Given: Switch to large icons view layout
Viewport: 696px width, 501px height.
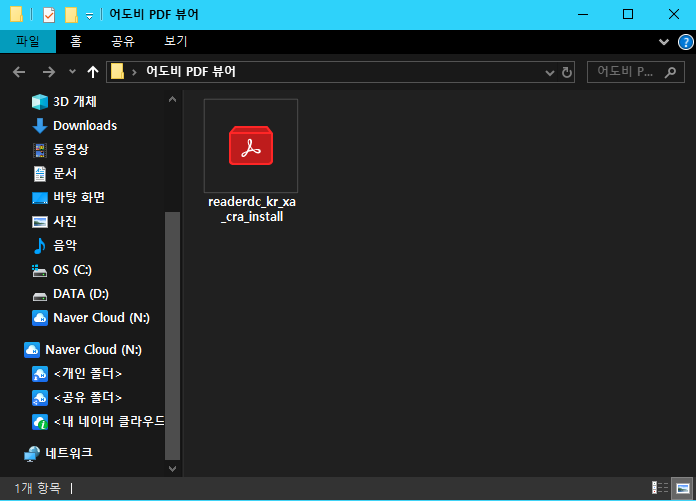Looking at the screenshot, I should click(682, 488).
